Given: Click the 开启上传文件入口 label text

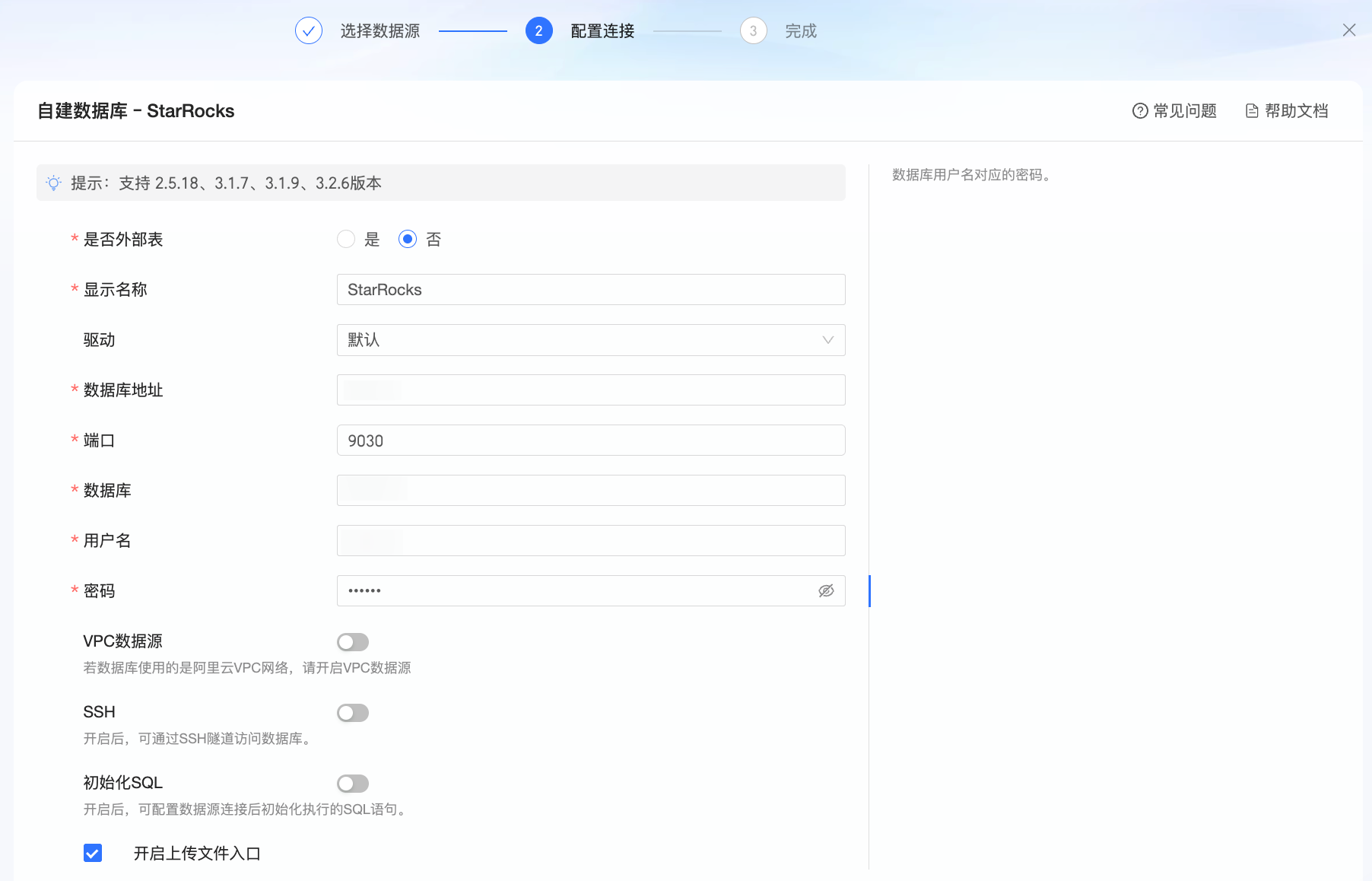Looking at the screenshot, I should [197, 854].
